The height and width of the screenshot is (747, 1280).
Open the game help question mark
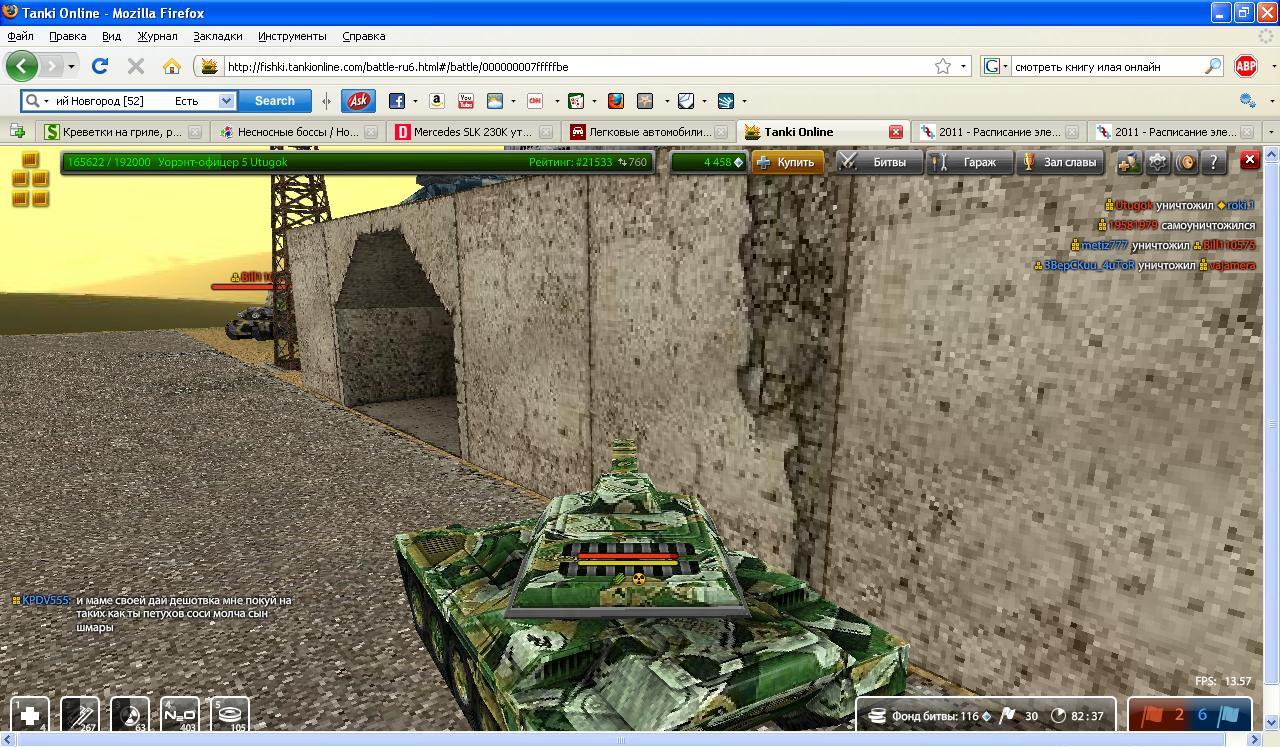(1213, 162)
